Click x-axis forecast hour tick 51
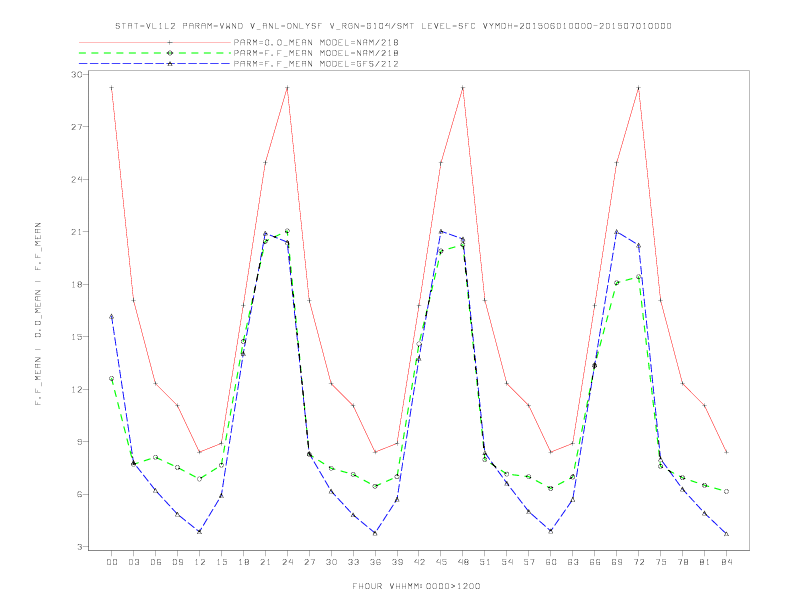The width and height of the screenshot is (792, 612). pyautogui.click(x=485, y=562)
